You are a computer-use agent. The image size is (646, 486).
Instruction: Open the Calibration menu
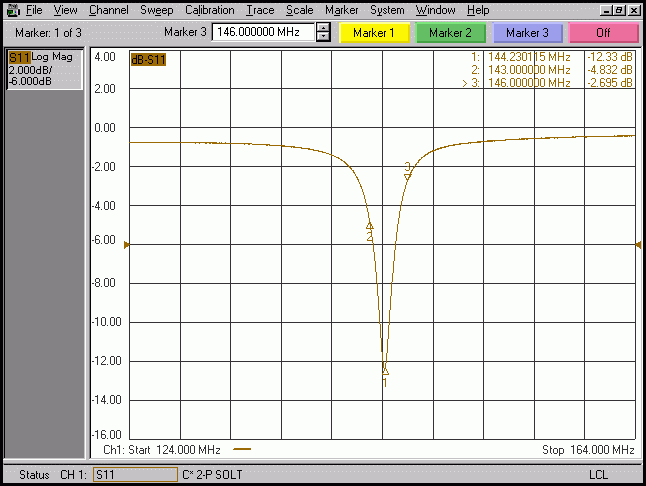(209, 10)
